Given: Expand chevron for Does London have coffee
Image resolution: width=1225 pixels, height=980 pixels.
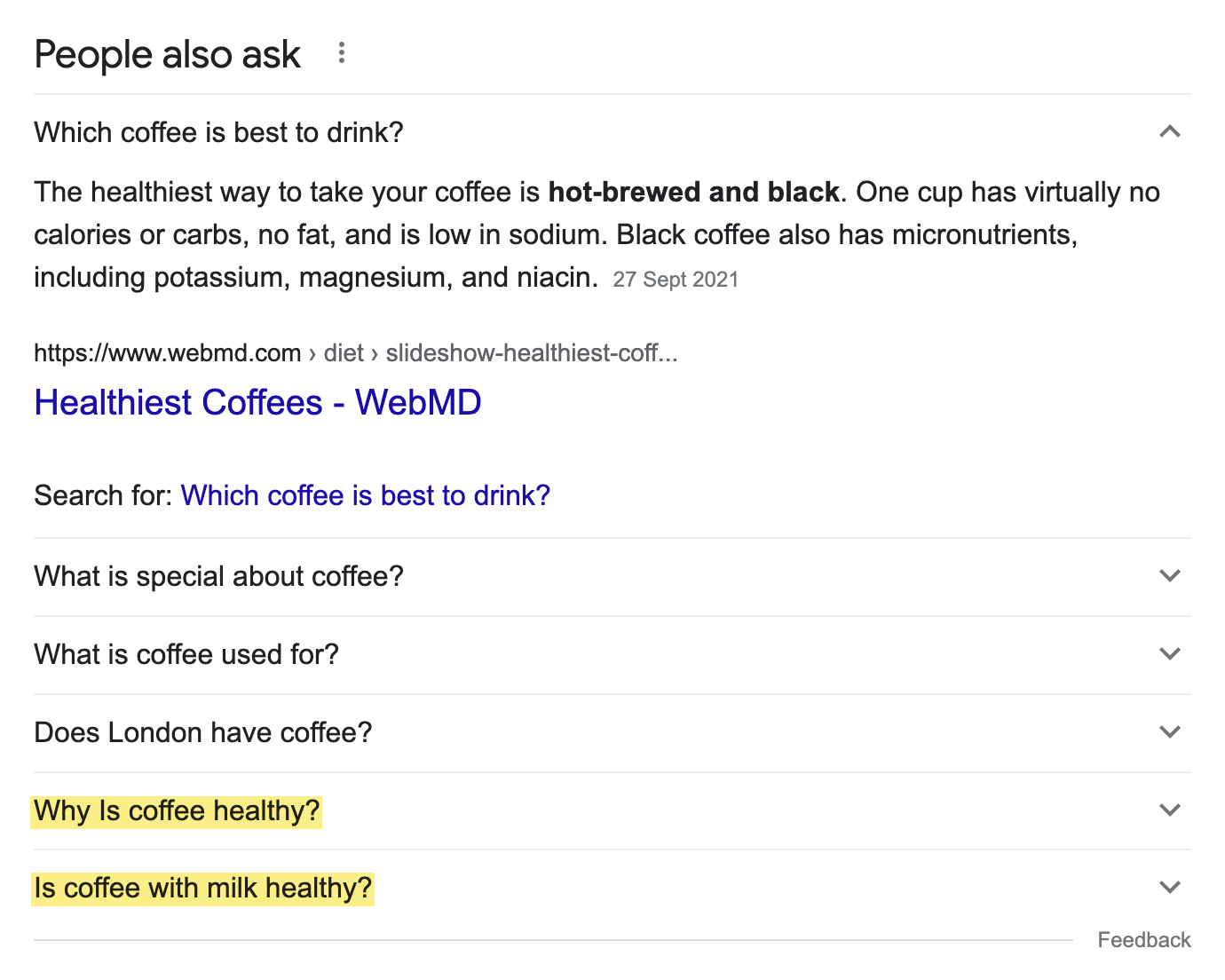Looking at the screenshot, I should 1170,732.
